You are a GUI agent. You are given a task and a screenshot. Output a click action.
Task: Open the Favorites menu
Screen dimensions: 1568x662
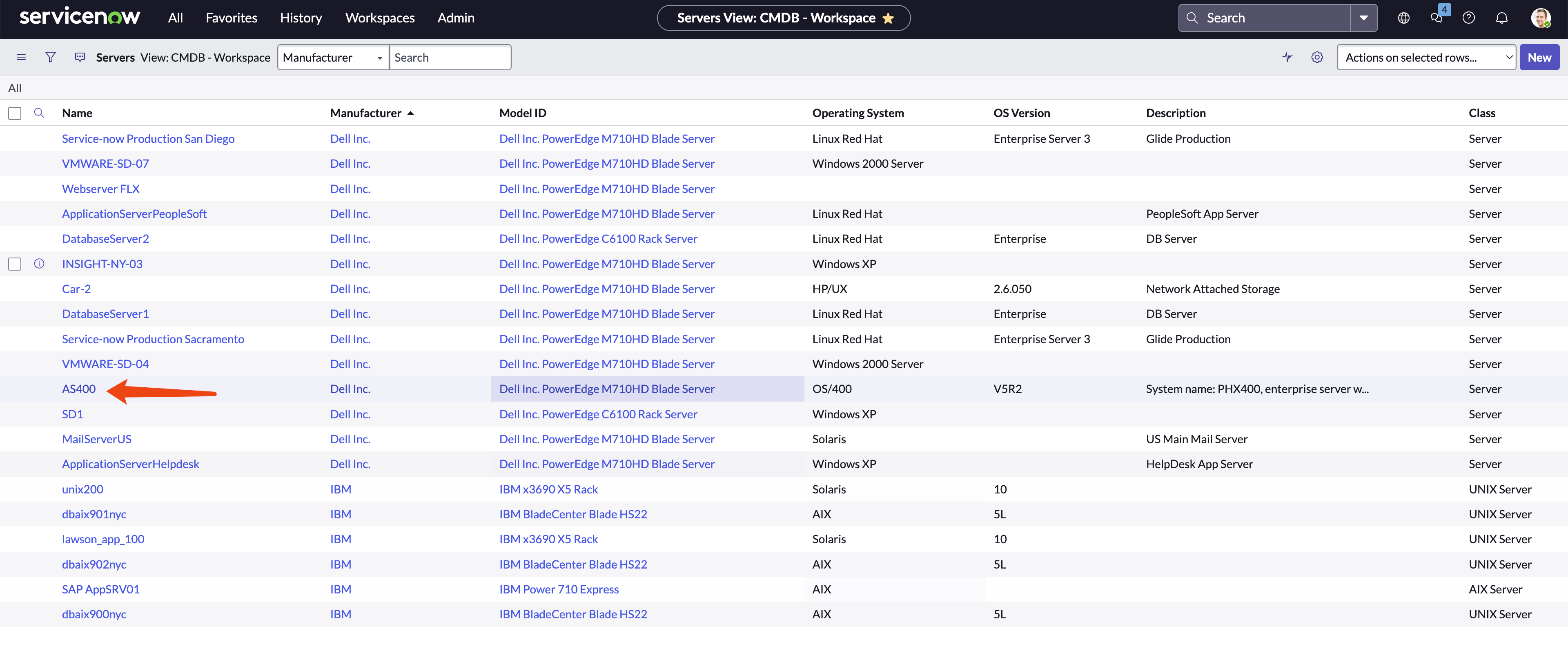231,18
